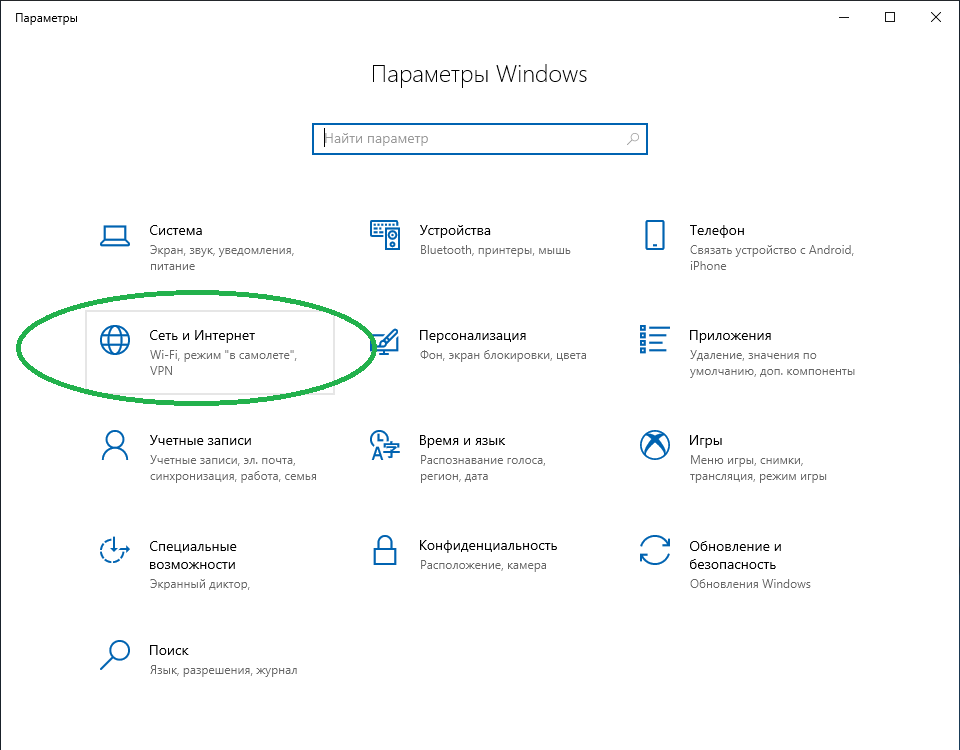This screenshot has width=960, height=750.
Task: Click the magnifier icon for Поиск category
Action: (x=115, y=655)
